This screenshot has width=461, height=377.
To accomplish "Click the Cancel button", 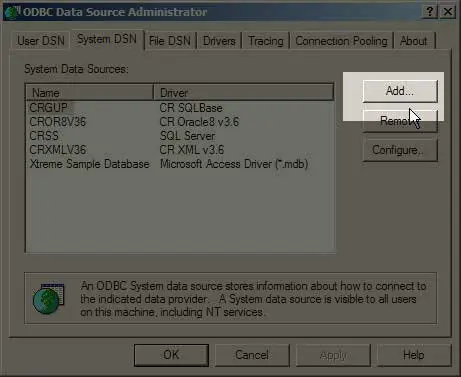I will tap(252, 355).
